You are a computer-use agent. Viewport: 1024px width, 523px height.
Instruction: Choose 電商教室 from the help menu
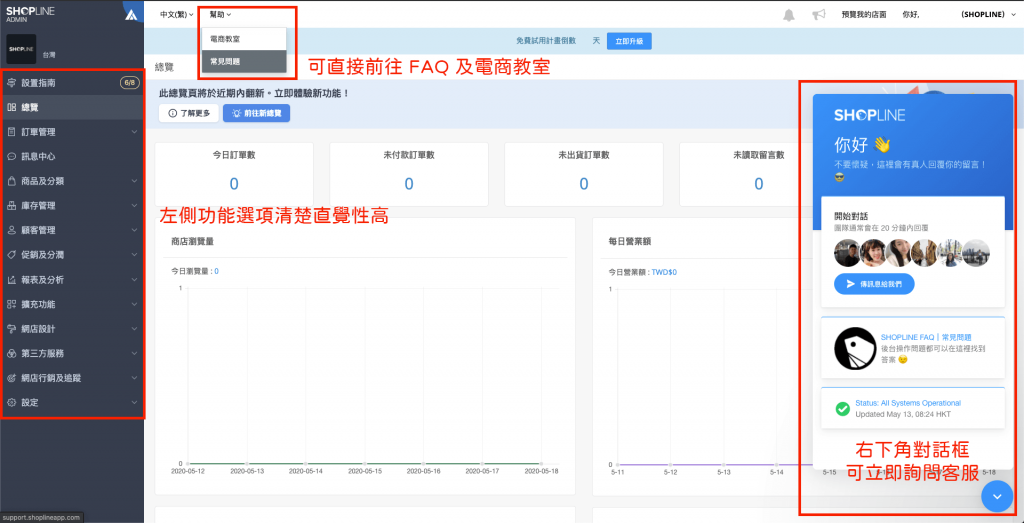coord(226,39)
